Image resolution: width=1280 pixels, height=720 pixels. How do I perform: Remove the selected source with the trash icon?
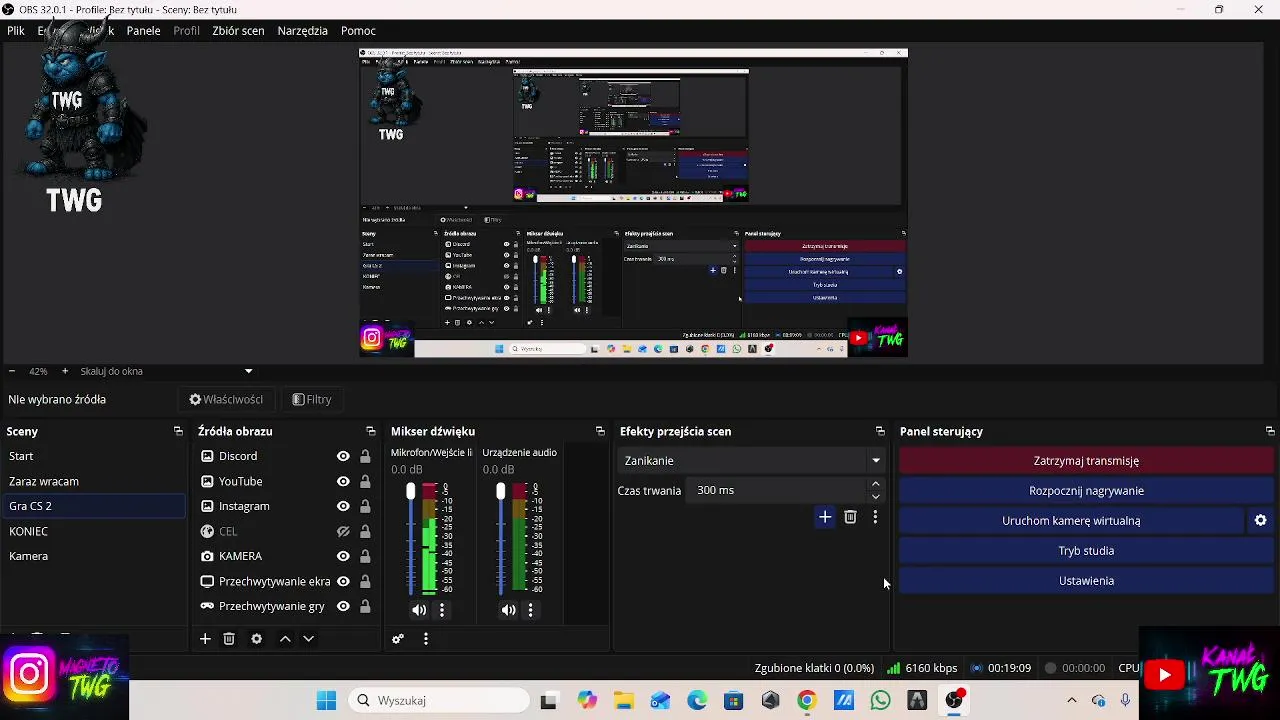(x=229, y=639)
